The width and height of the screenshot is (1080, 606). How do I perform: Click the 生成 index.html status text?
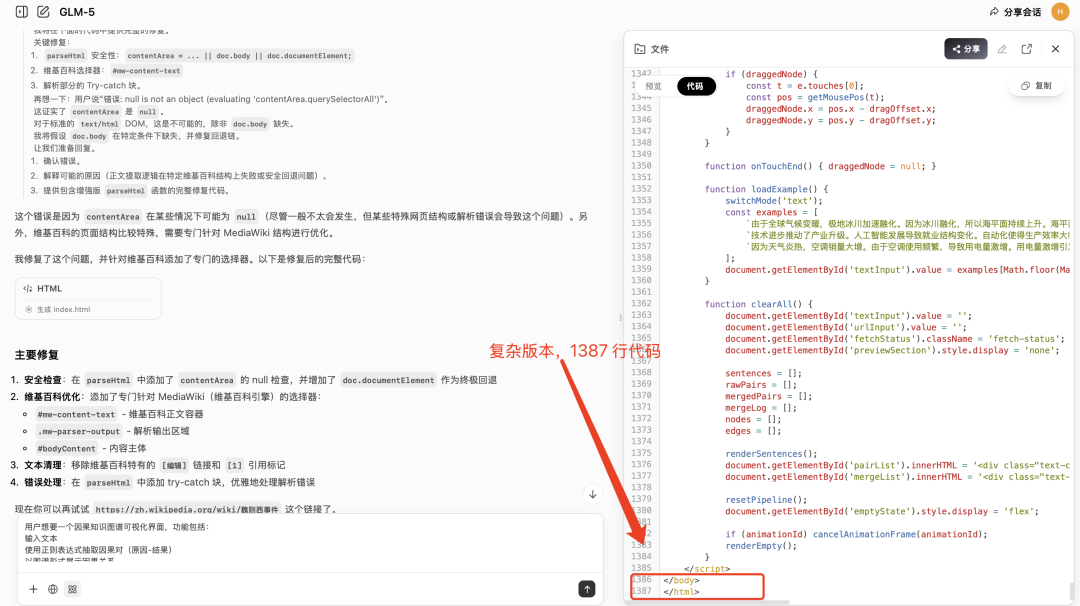63,309
